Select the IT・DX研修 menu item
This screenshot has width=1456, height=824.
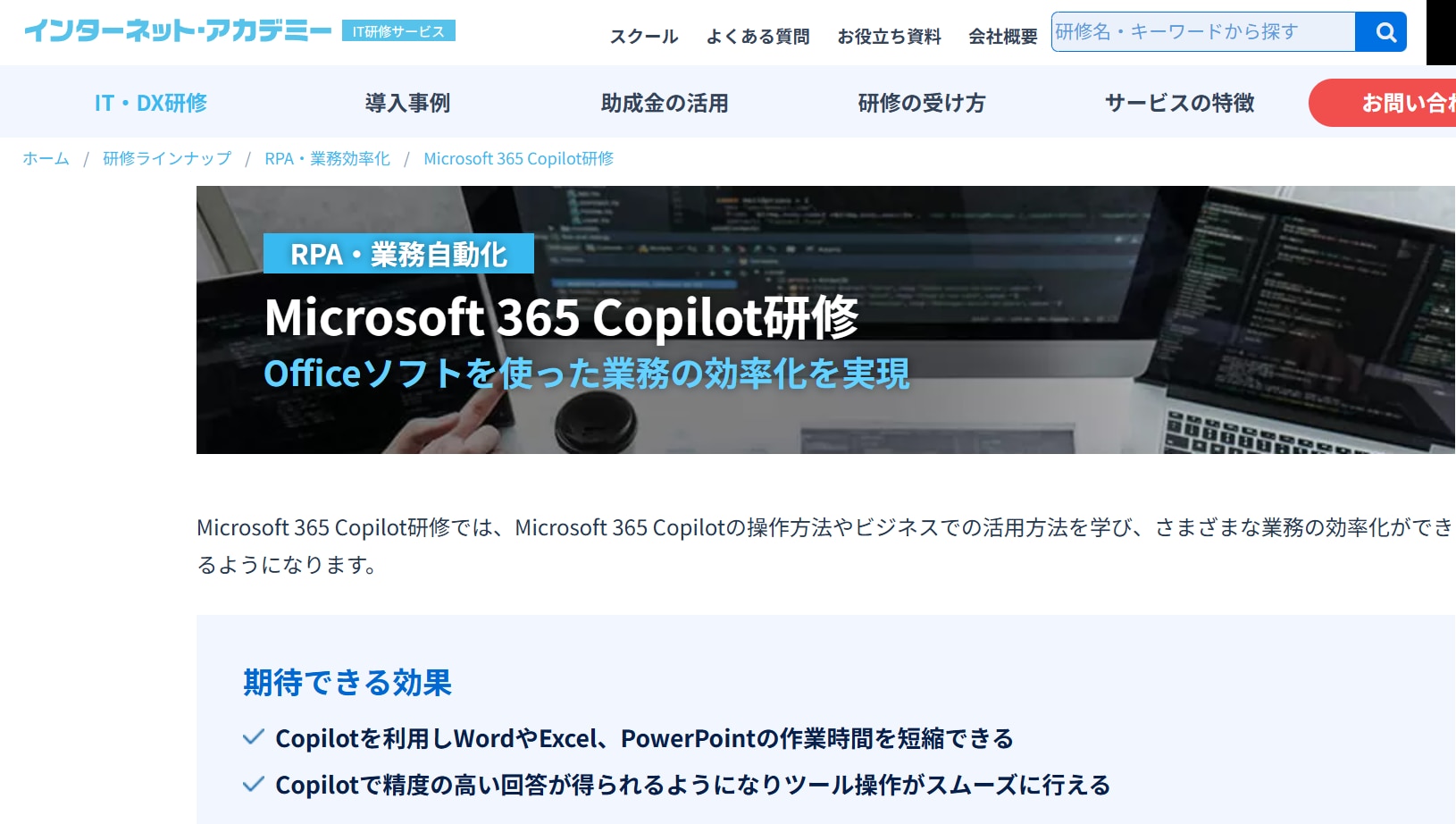point(151,103)
